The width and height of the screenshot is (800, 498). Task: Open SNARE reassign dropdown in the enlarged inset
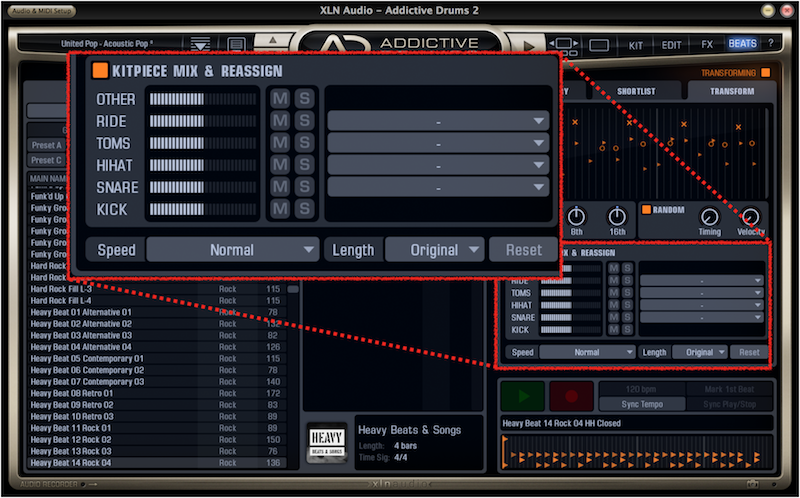pyautogui.click(x=438, y=187)
